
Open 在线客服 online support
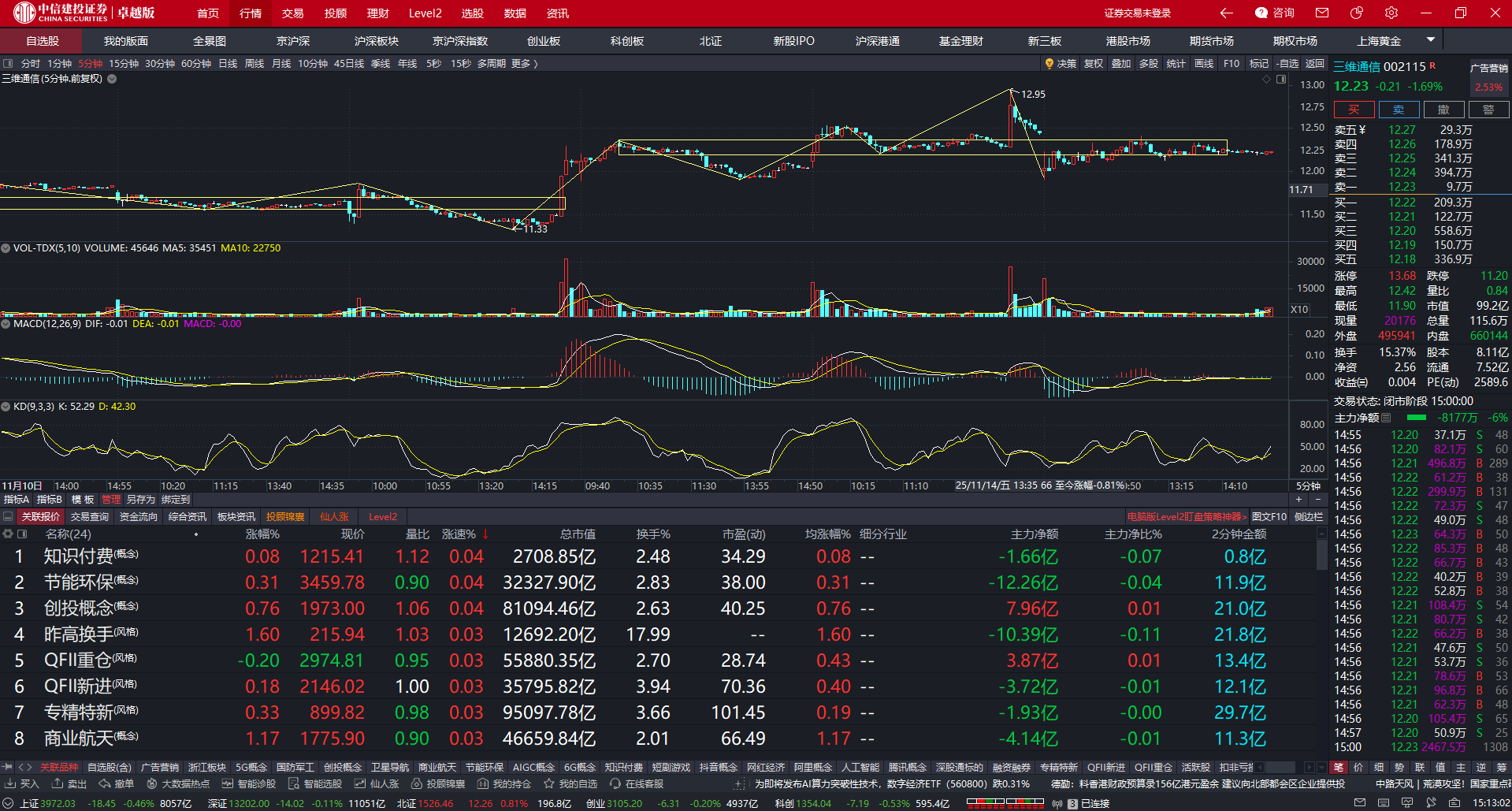click(x=637, y=784)
